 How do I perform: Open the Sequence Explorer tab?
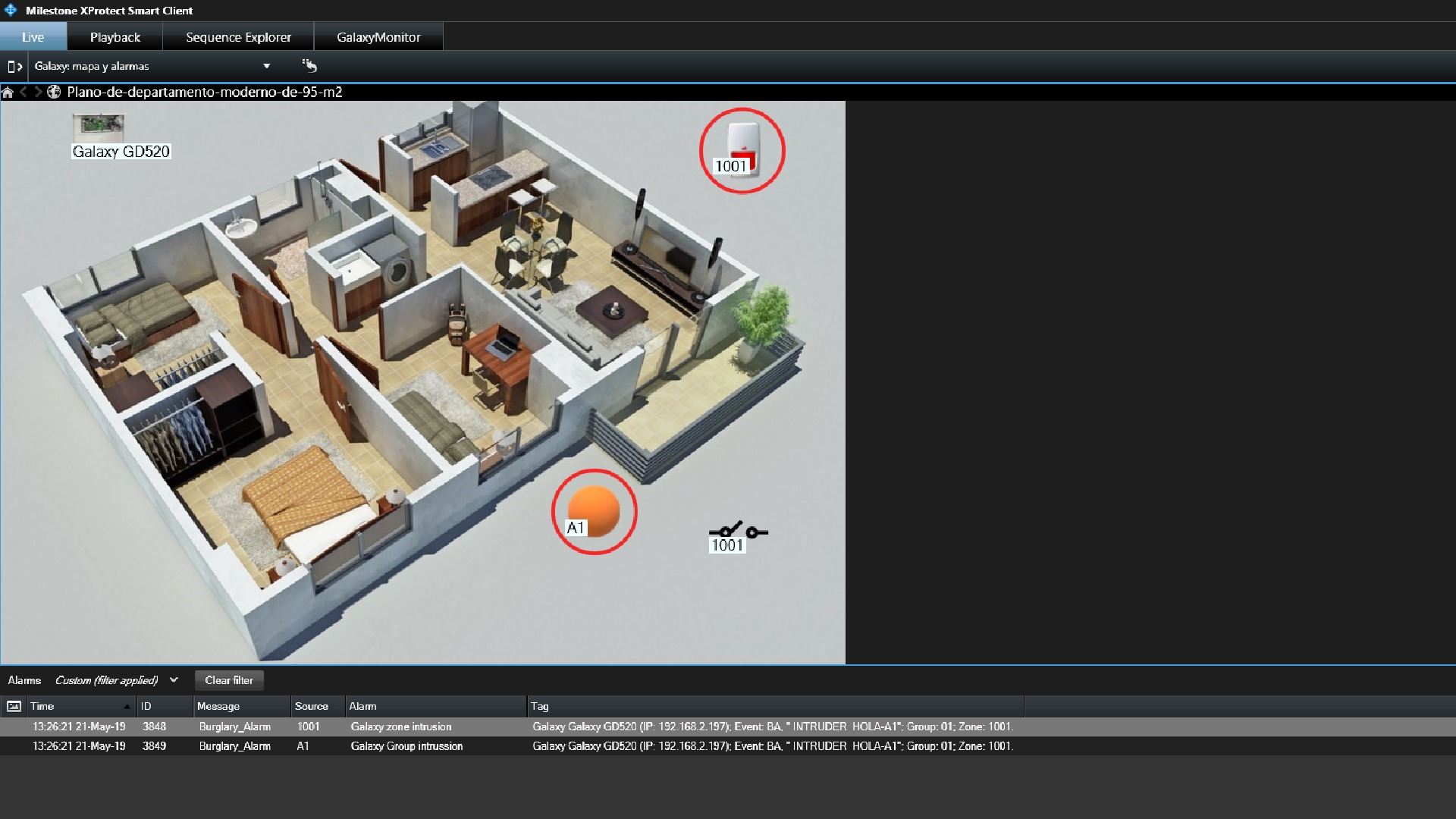238,37
